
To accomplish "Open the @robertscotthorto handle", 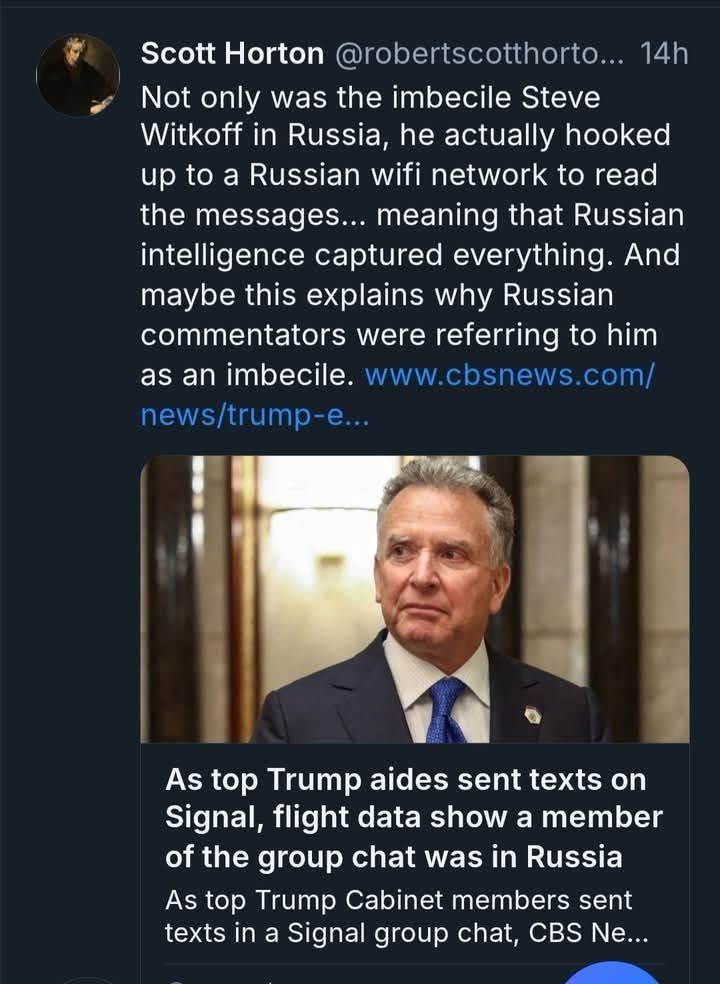I will [474, 54].
